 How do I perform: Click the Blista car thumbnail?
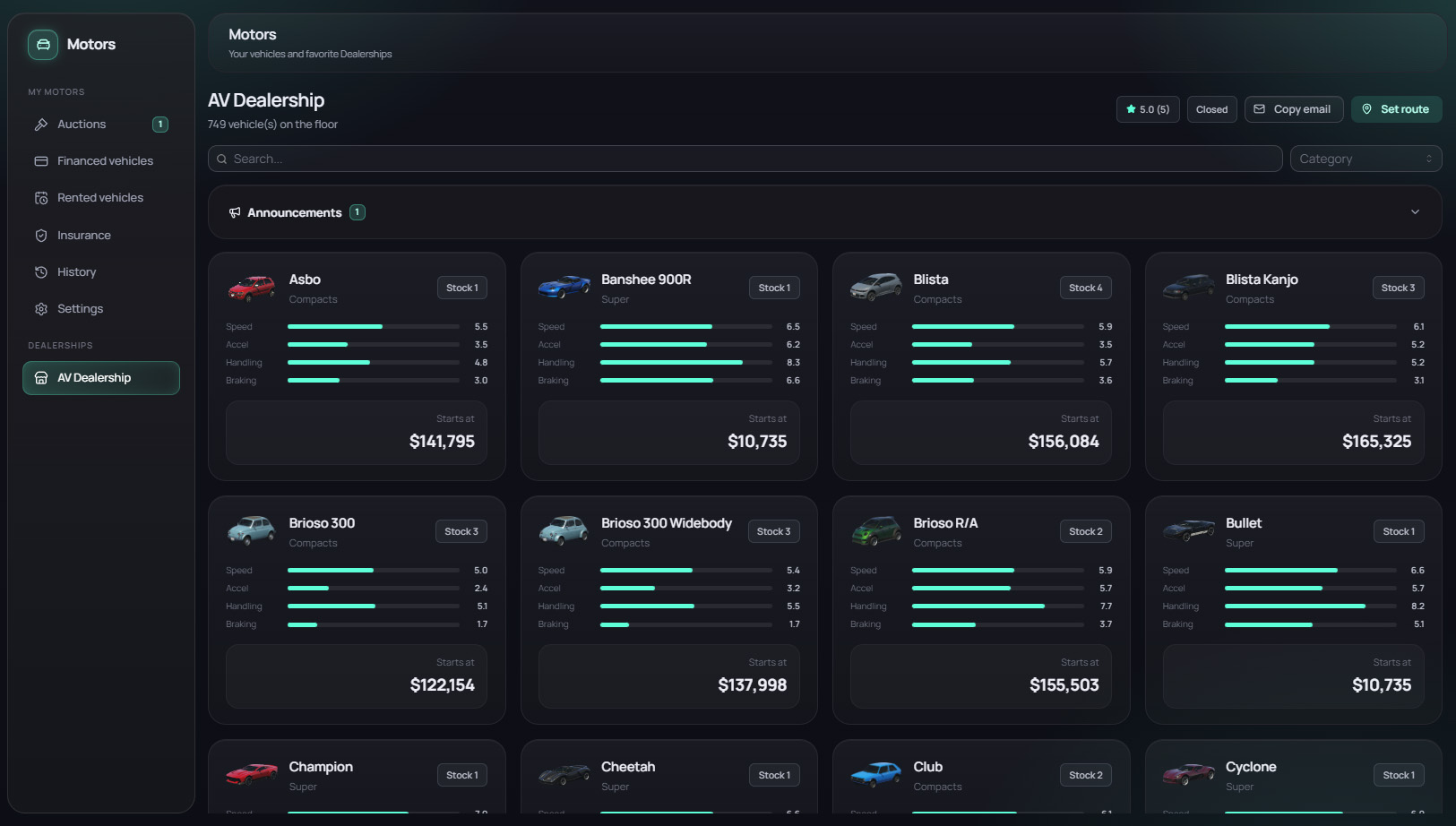pyautogui.click(x=876, y=287)
